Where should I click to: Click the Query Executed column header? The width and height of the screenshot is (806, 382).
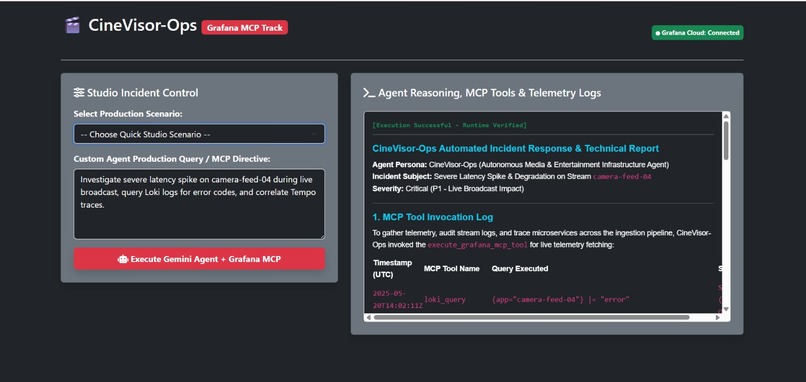pos(520,269)
